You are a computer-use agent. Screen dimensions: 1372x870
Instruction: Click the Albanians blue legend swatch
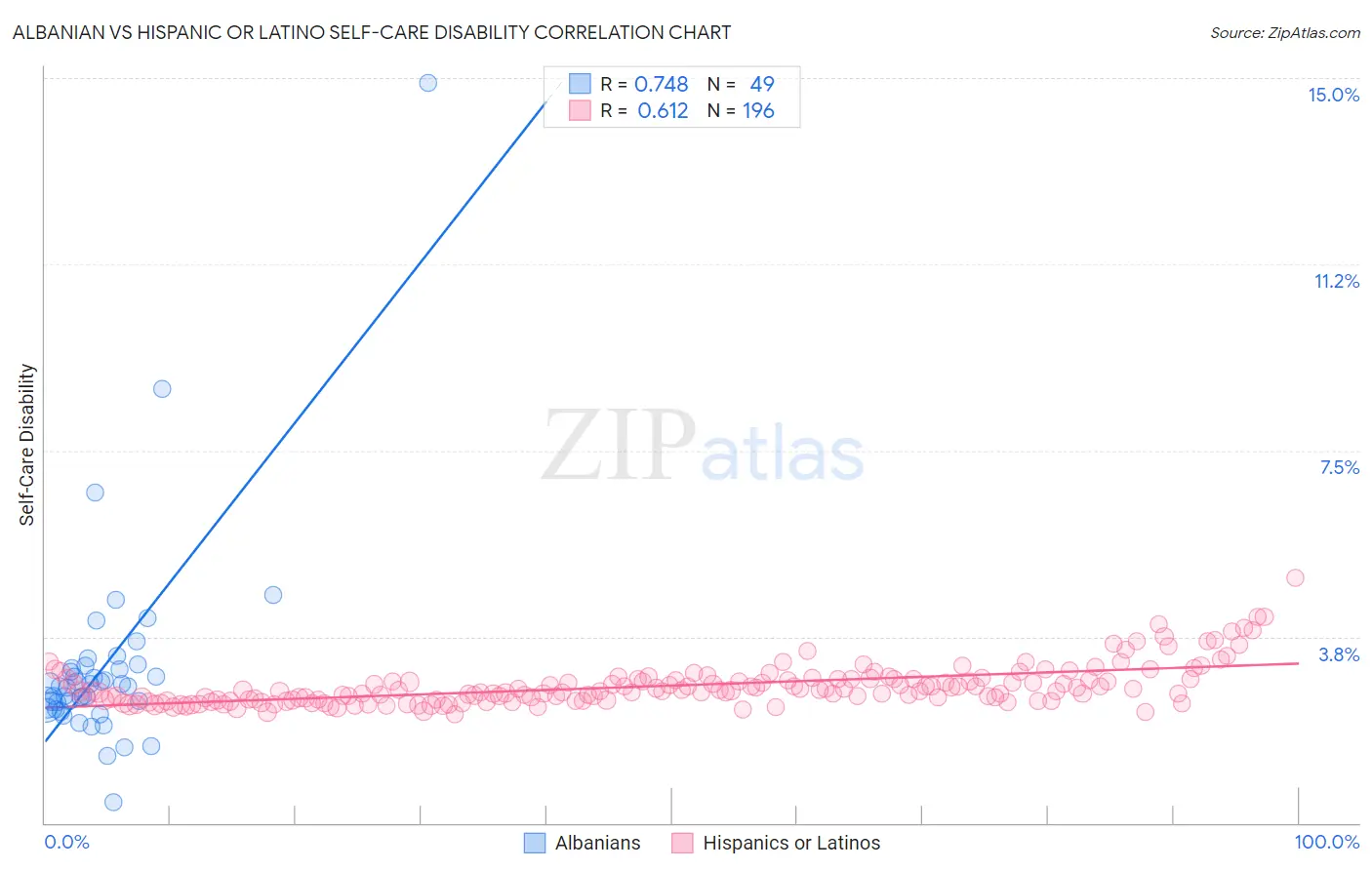[535, 843]
